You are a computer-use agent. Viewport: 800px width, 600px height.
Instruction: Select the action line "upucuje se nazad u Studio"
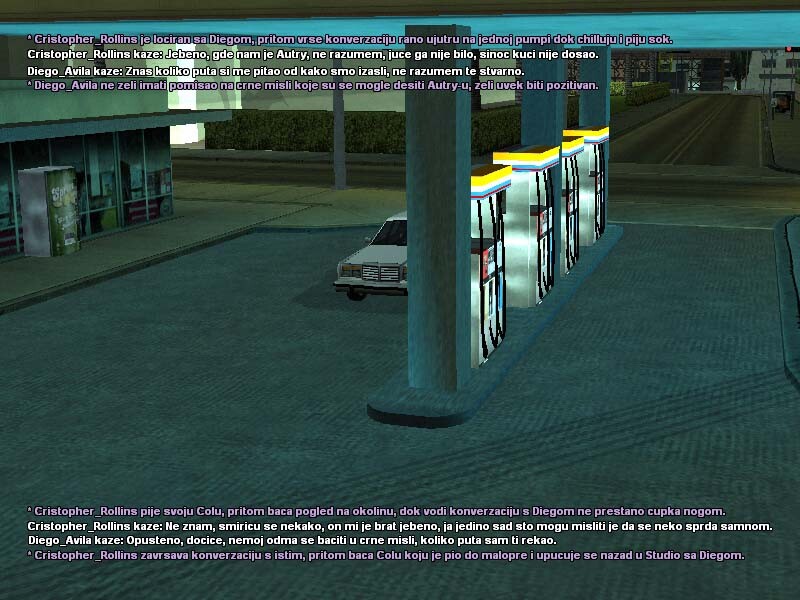pos(386,555)
